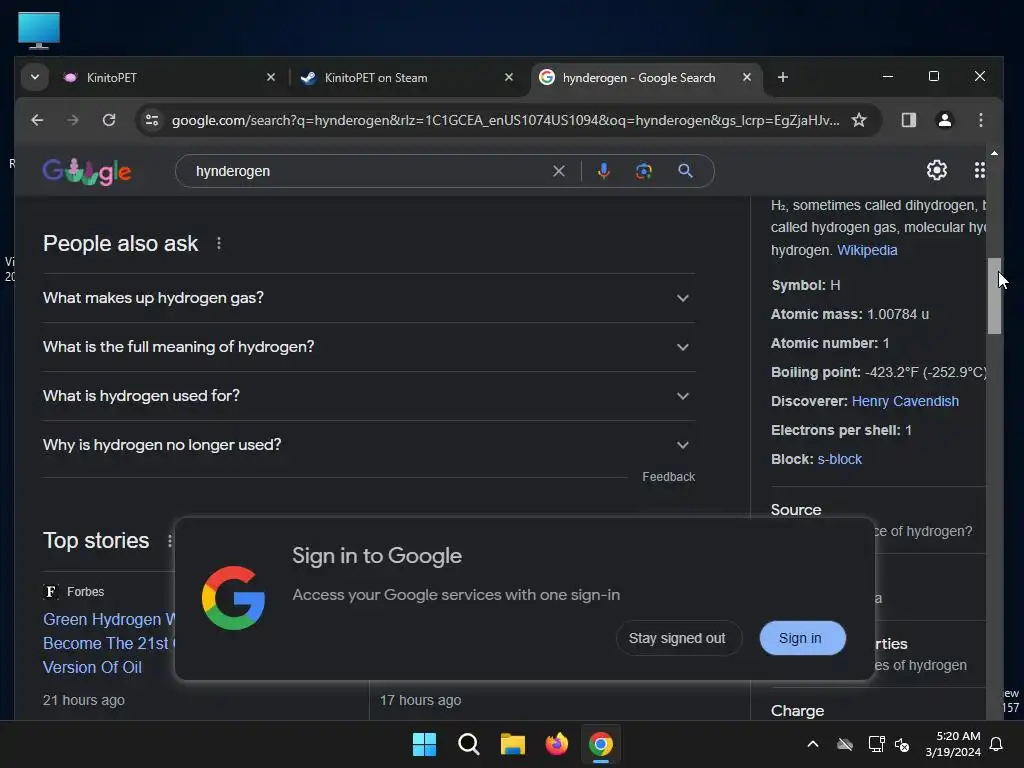Image resolution: width=1024 pixels, height=768 pixels.
Task: Expand "Why is hydrogen no longer used?"
Action: (x=369, y=445)
